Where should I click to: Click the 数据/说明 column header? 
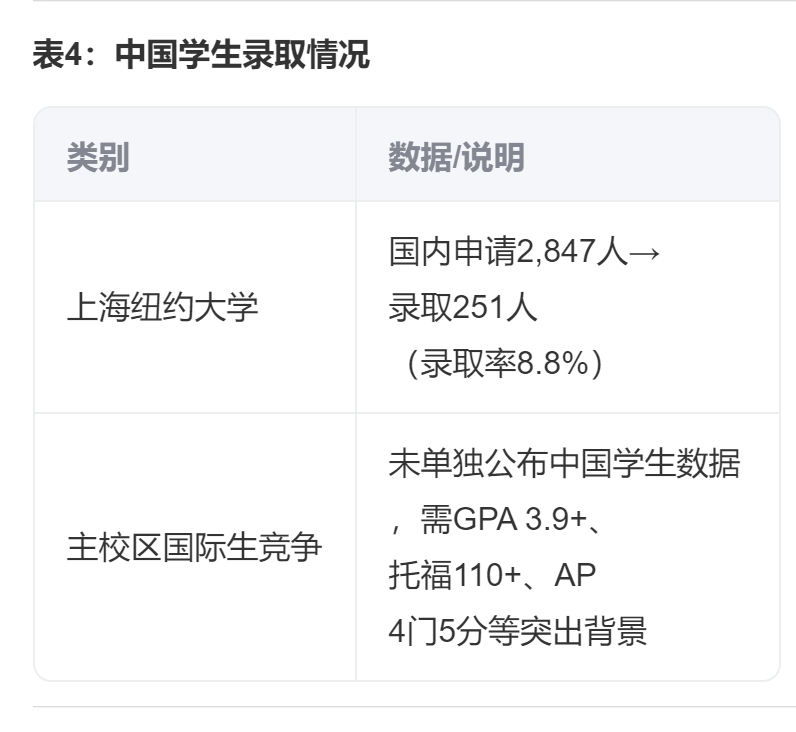click(456, 157)
